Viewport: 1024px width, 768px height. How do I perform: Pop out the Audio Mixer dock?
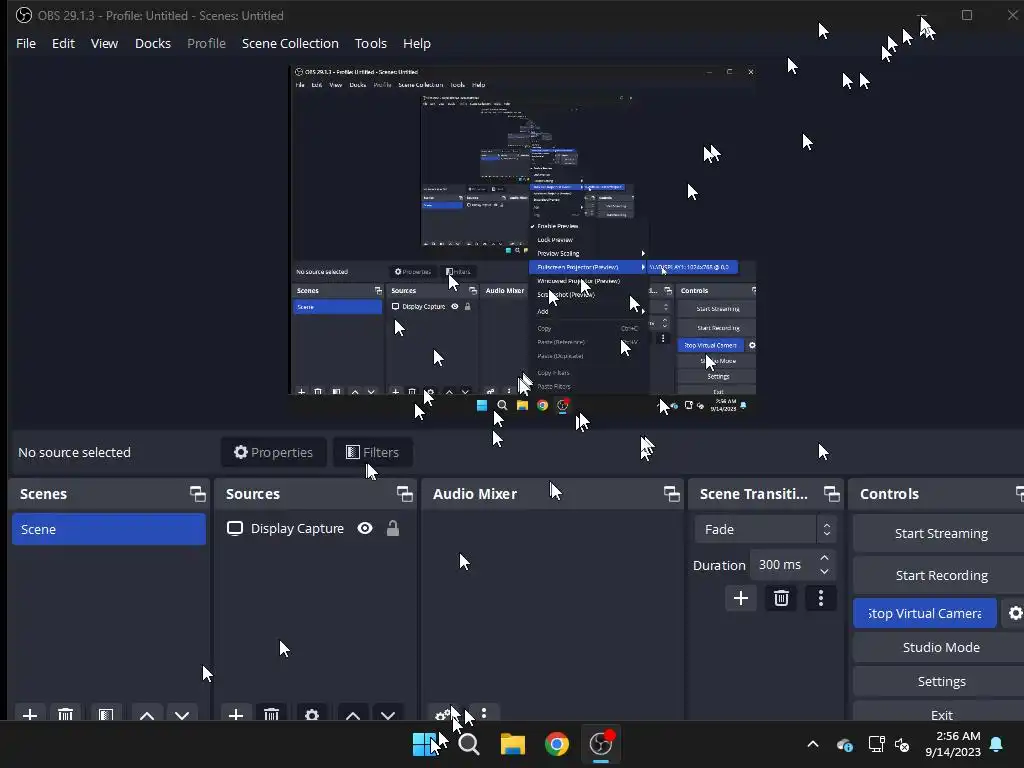click(x=671, y=494)
